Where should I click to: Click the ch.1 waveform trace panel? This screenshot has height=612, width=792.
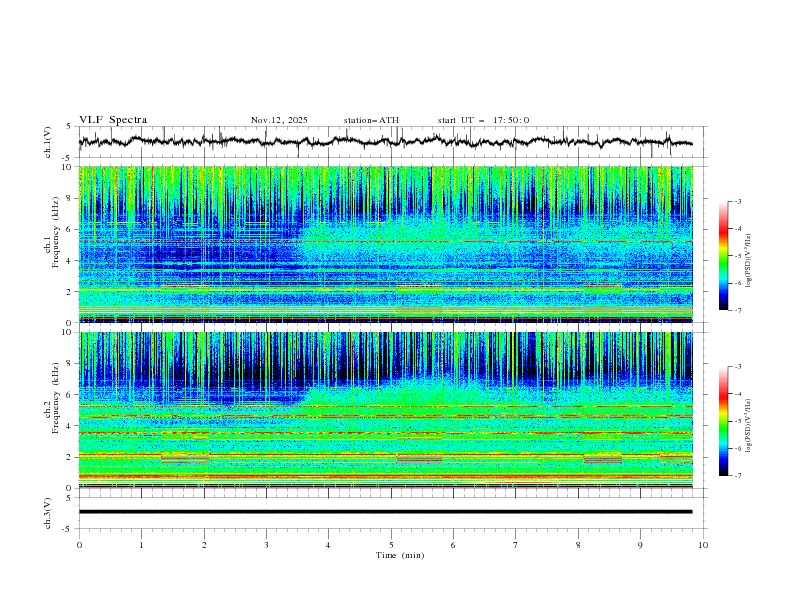(392, 142)
